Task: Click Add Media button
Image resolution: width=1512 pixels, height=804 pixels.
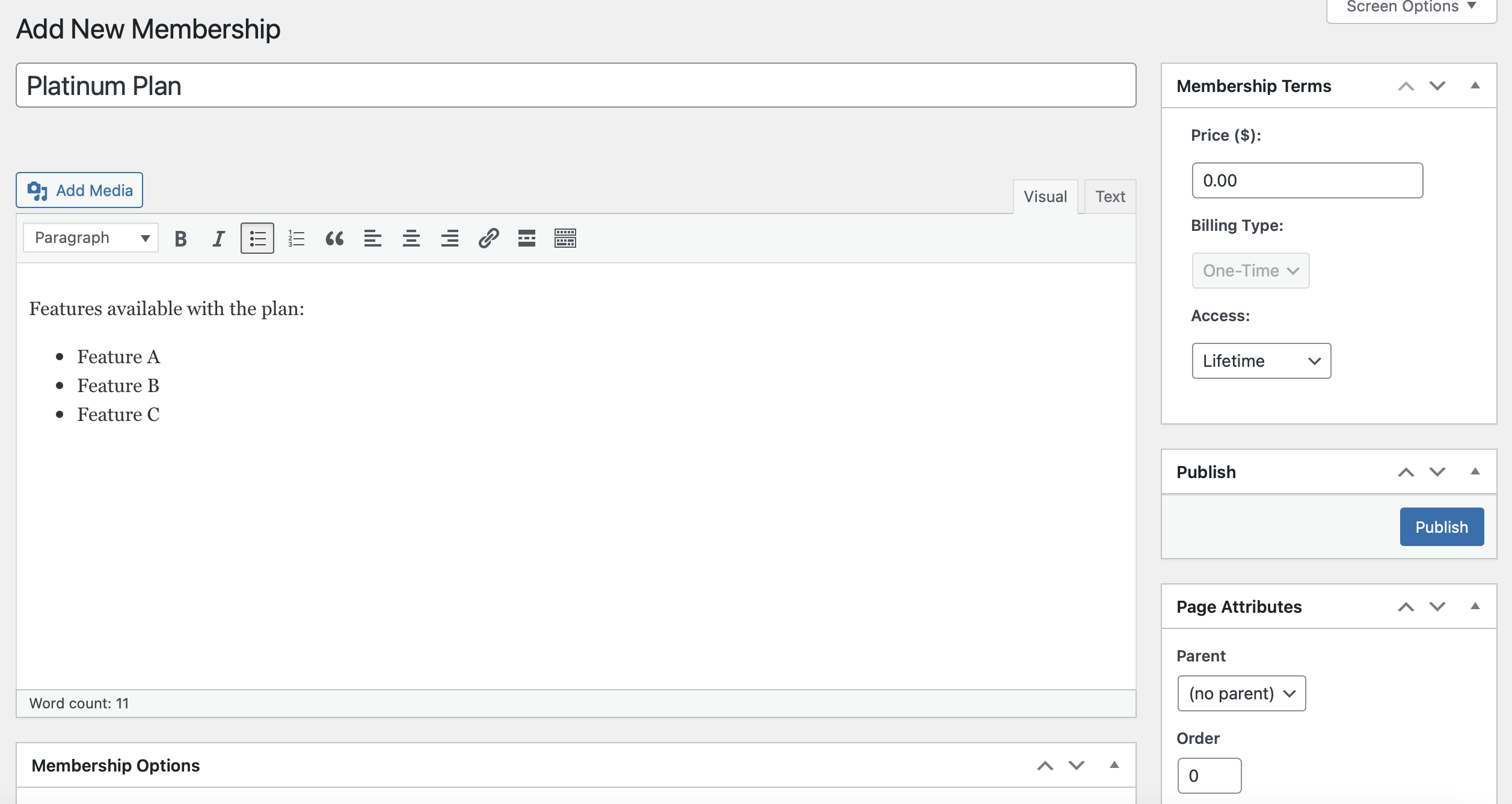Action: [x=80, y=190]
